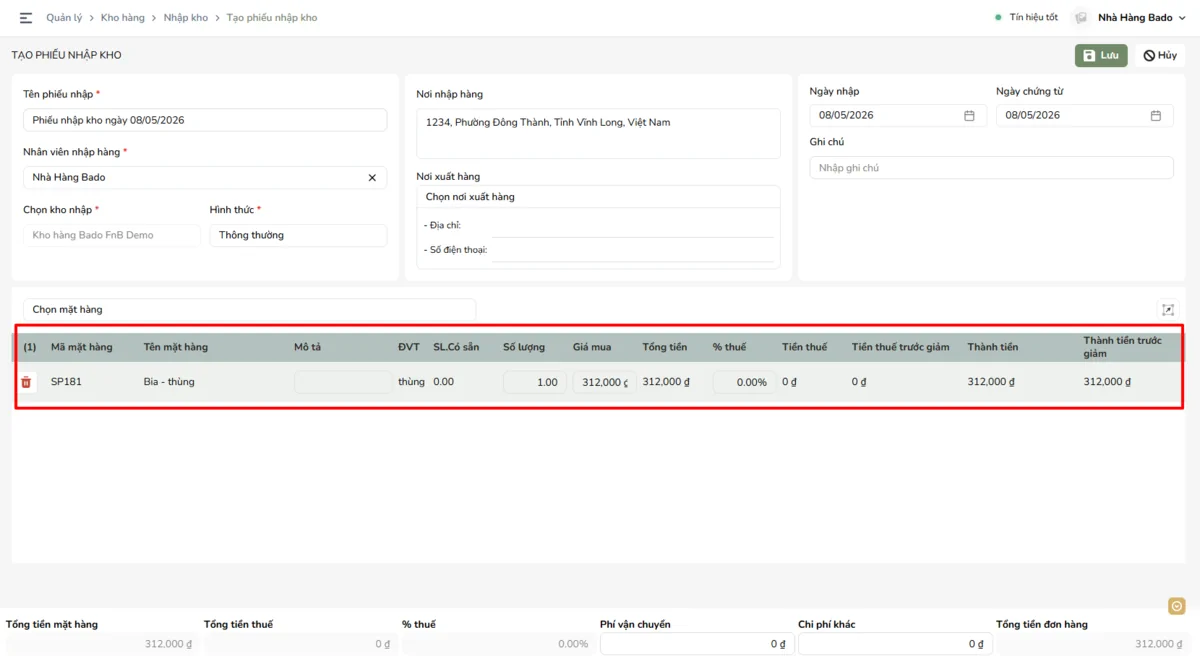
Task: Cancel with the Hủy button
Action: pos(1160,56)
